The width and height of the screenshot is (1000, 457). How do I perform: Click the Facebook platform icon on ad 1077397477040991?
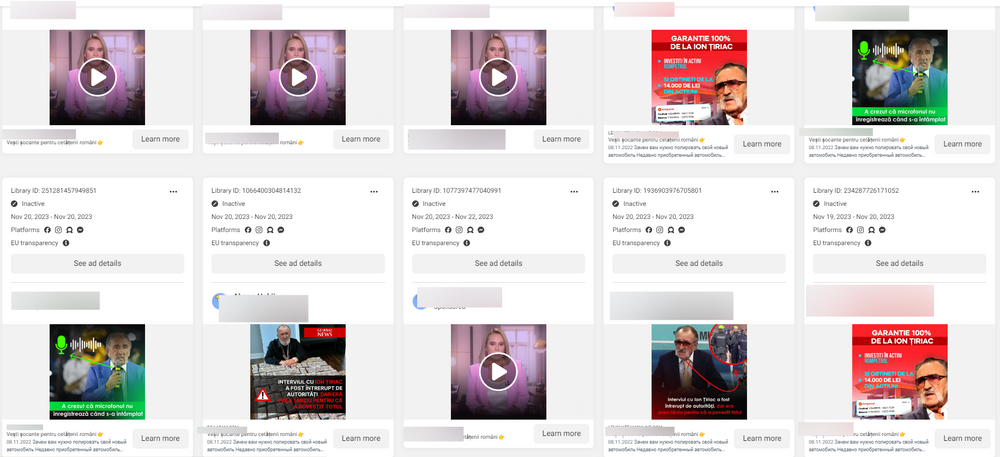448,230
